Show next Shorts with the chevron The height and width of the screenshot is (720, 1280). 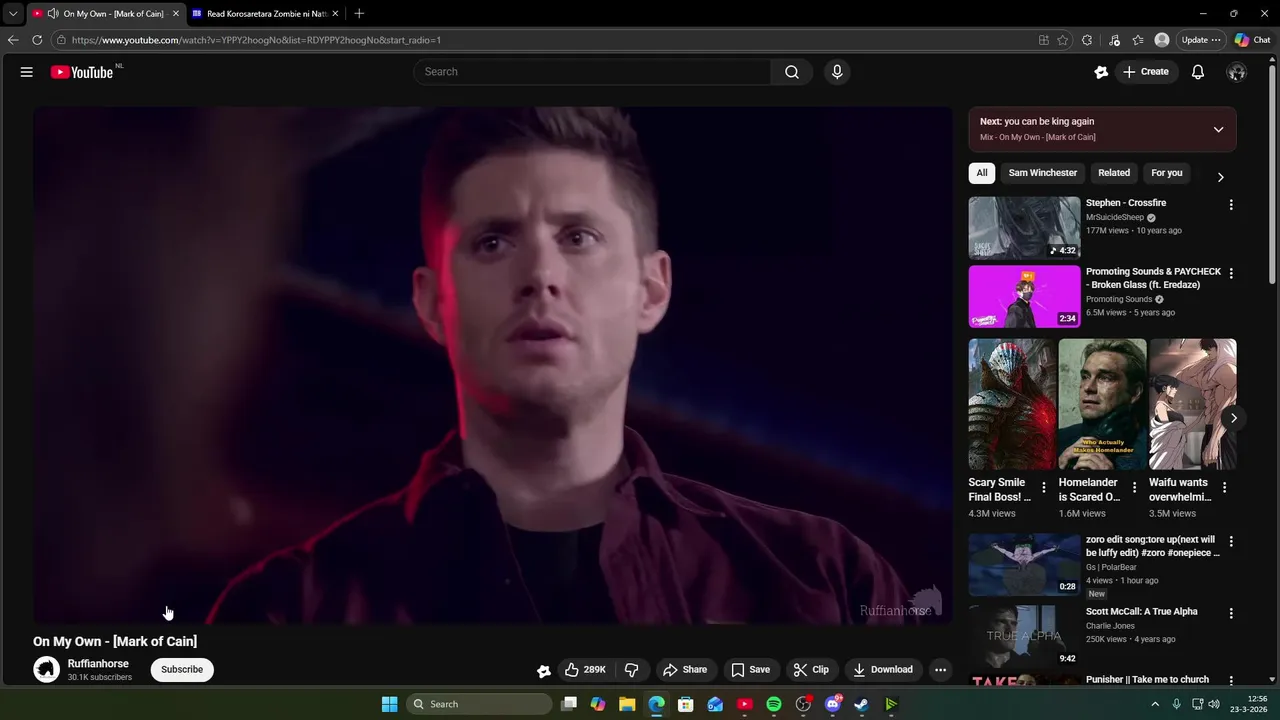pos(1234,419)
